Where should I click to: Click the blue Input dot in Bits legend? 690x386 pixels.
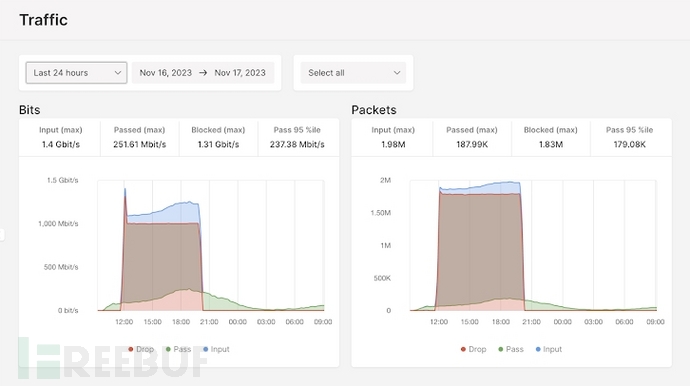point(206,349)
